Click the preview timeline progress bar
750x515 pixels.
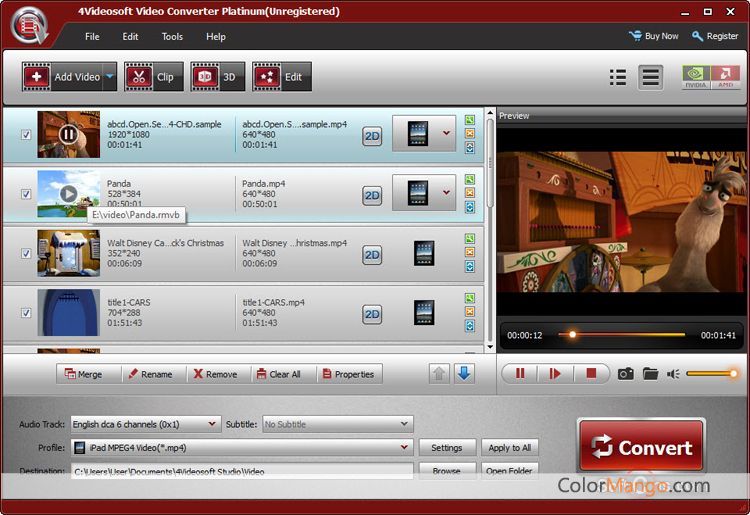point(621,335)
